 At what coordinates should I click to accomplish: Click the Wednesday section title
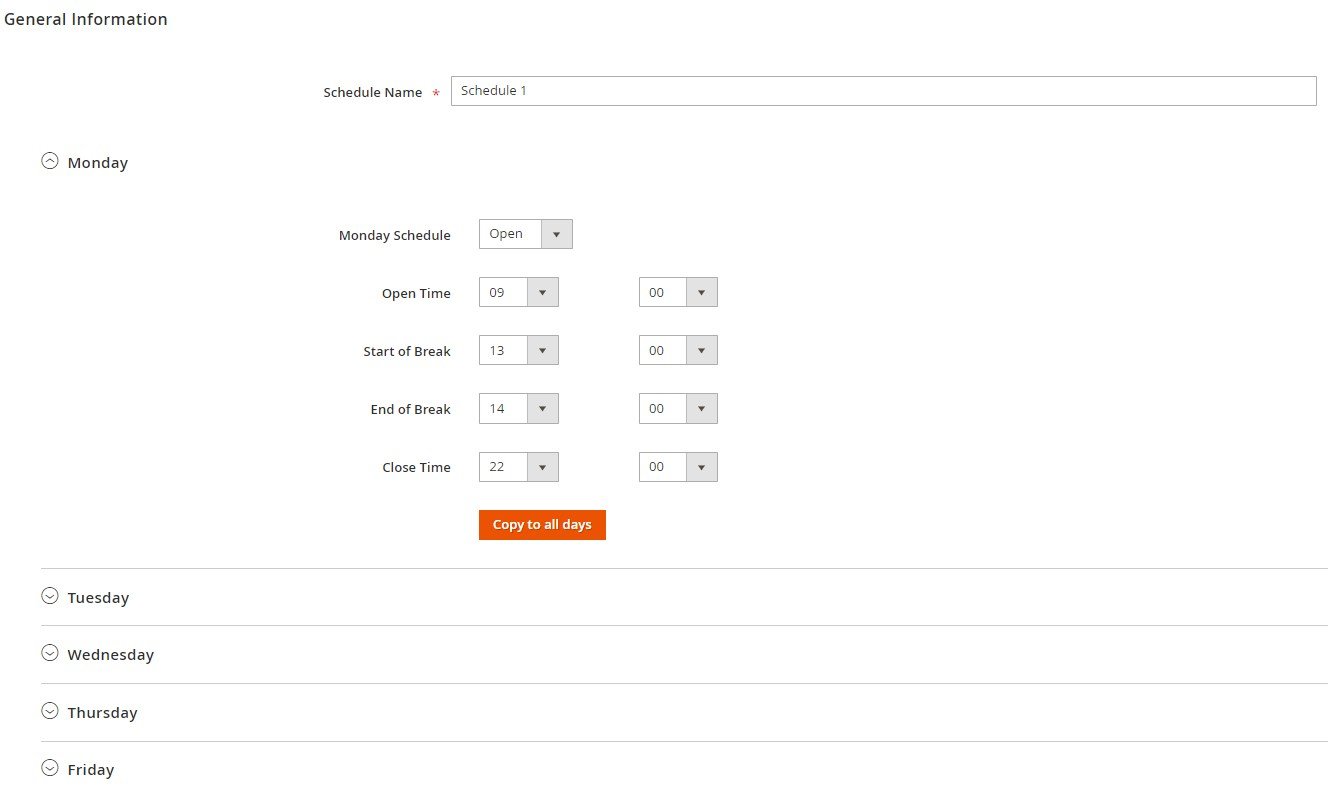[x=111, y=655]
